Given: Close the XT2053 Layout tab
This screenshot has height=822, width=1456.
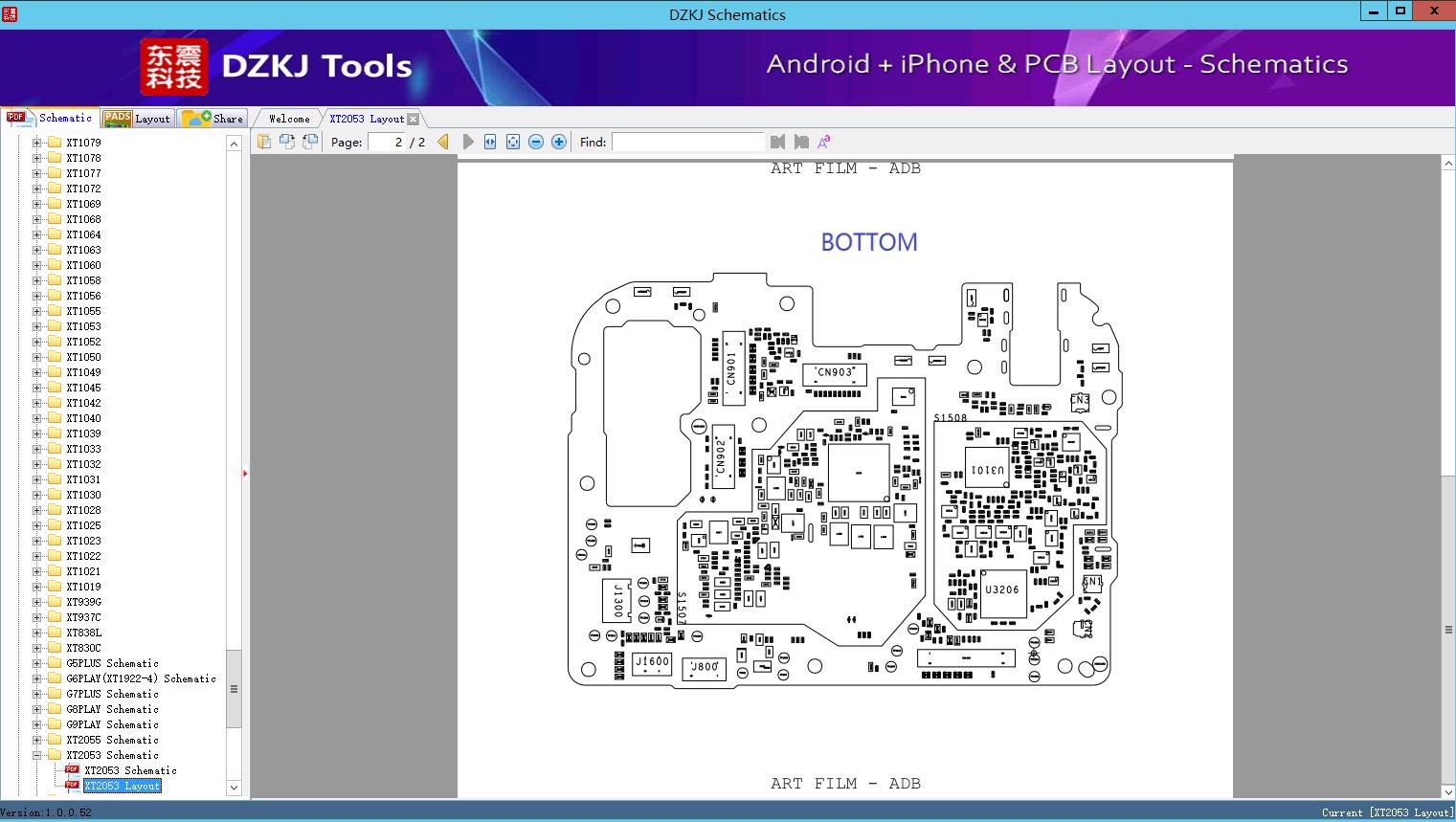Looking at the screenshot, I should (413, 119).
